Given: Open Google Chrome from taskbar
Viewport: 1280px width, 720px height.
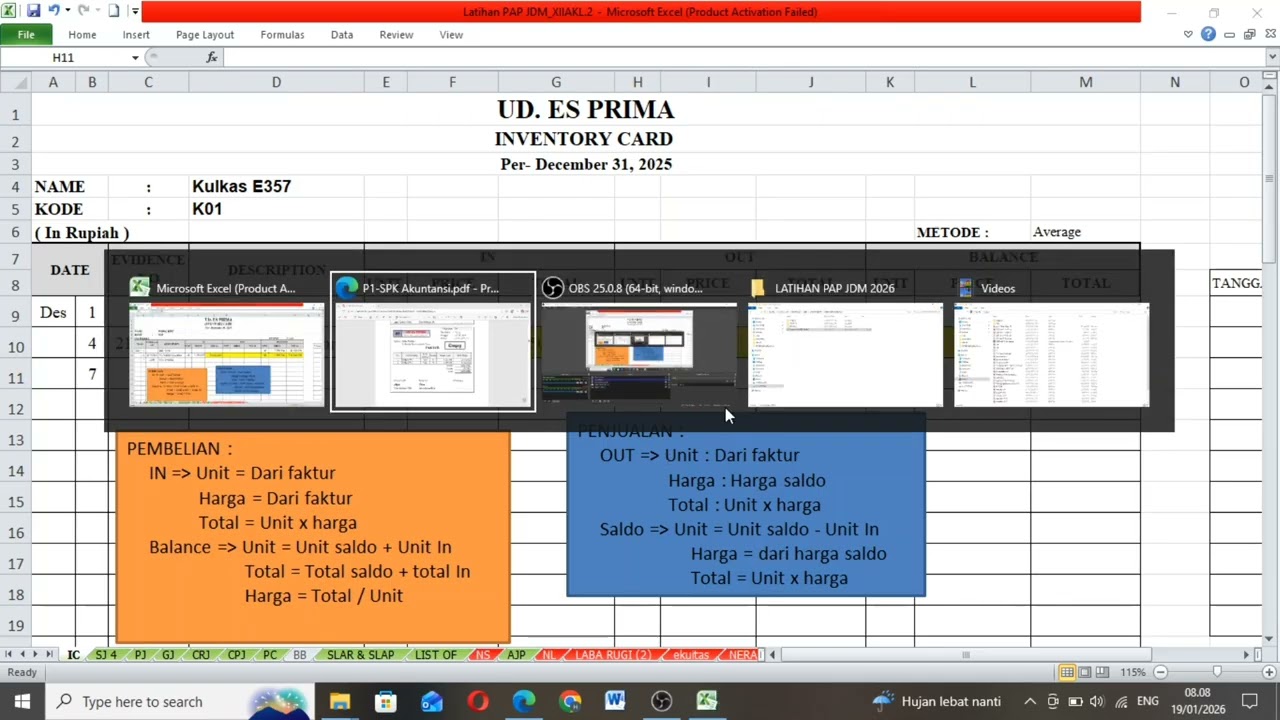Looking at the screenshot, I should click(570, 701).
